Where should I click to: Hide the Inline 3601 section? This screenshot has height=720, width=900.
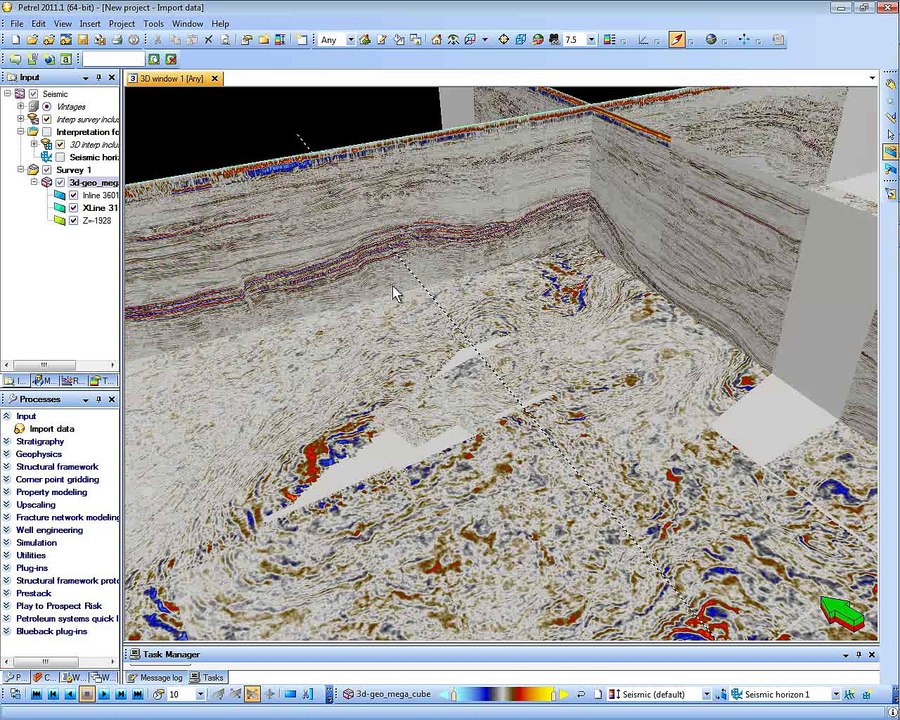[73, 195]
